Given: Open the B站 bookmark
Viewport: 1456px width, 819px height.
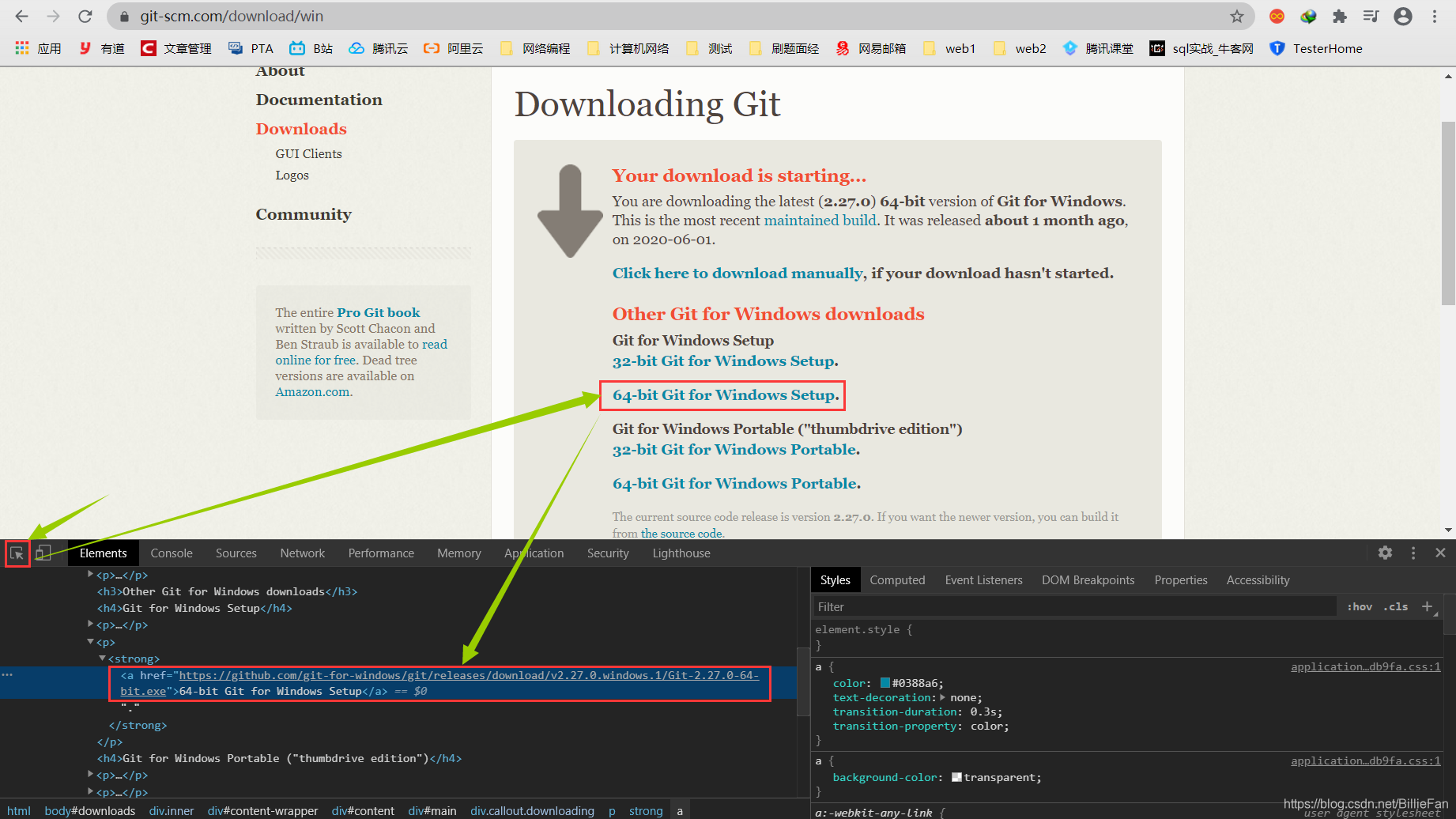Looking at the screenshot, I should [311, 48].
